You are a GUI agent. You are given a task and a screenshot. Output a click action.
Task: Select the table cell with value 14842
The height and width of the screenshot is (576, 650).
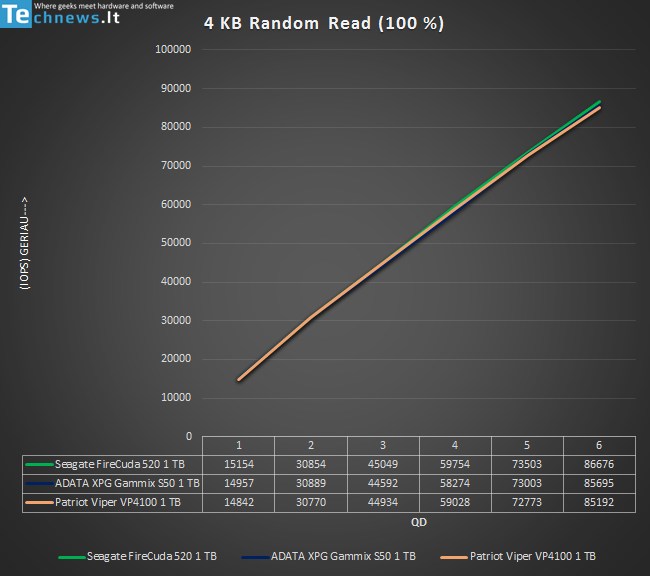click(x=238, y=501)
